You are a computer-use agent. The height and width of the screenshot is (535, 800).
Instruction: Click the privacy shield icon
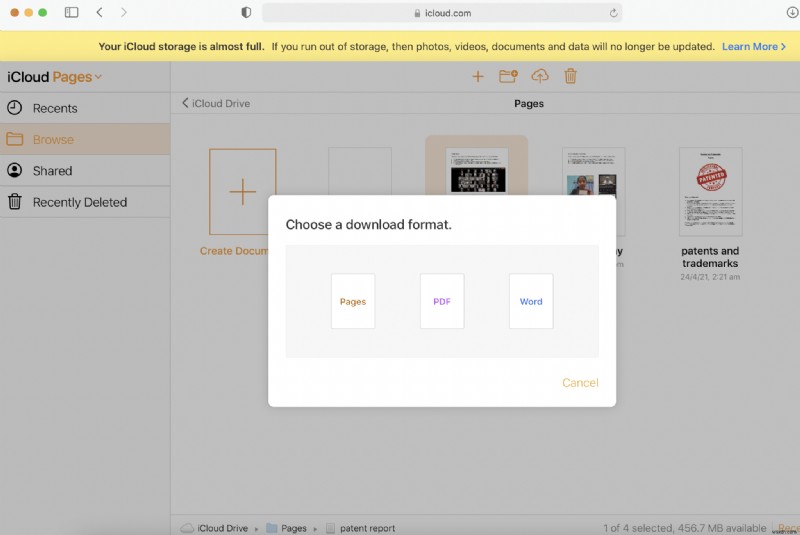coord(246,12)
